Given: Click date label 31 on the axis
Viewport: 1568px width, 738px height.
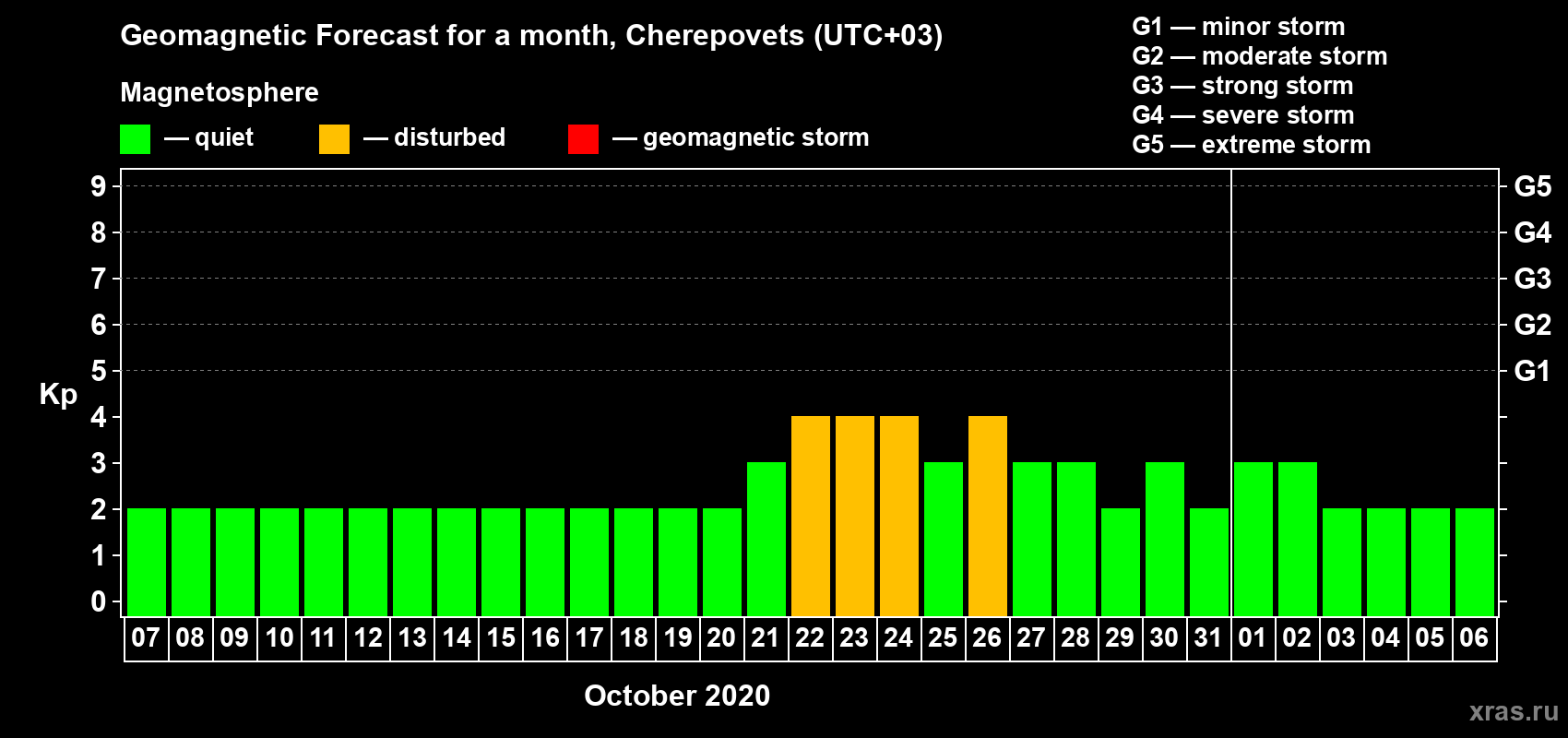Looking at the screenshot, I should click(x=1208, y=637).
